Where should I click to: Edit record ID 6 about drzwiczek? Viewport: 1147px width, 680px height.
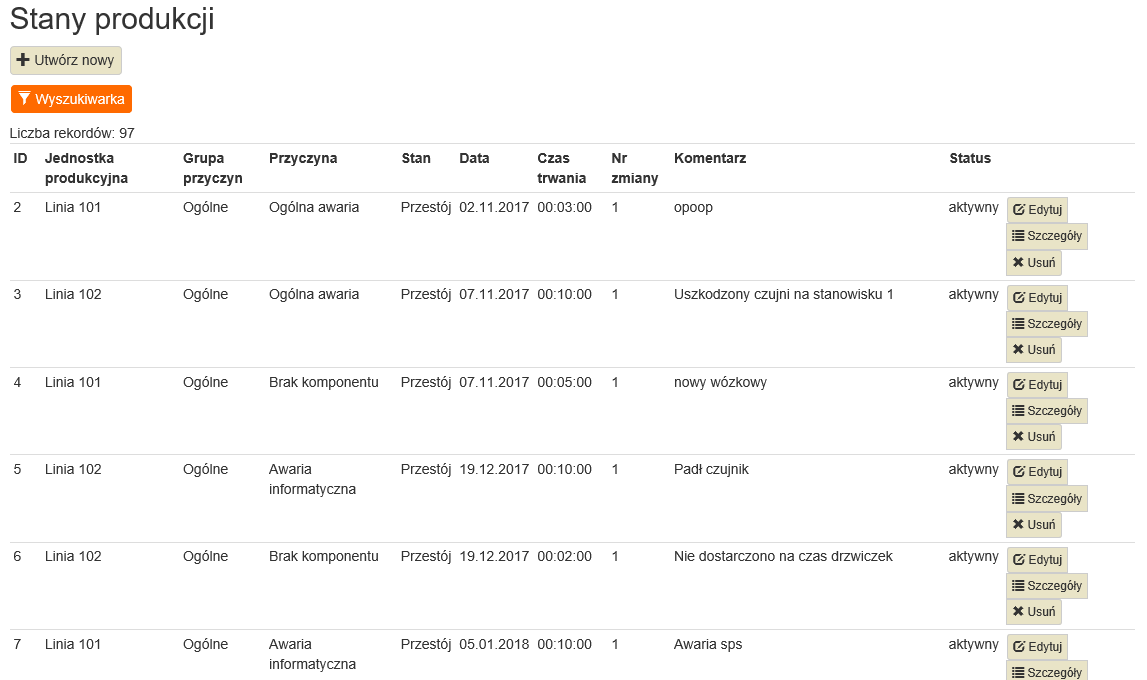(x=1037, y=560)
